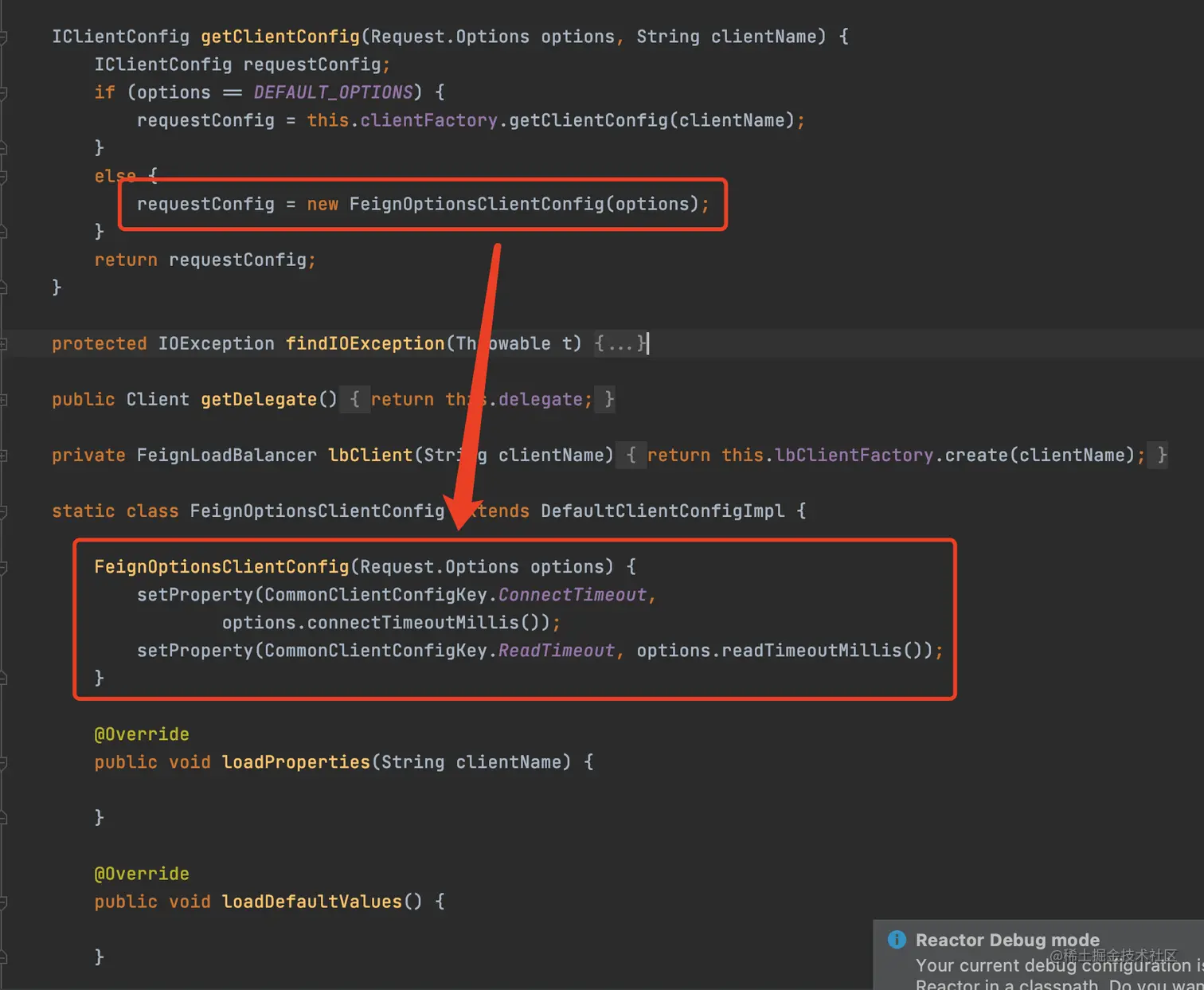The width and height of the screenshot is (1204, 990).
Task: Expand folded findIOException body placeholder {...}
Action: point(620,343)
